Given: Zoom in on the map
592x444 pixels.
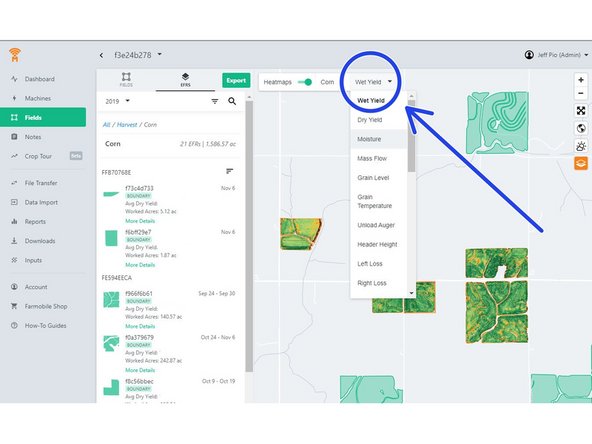Looking at the screenshot, I should click(x=581, y=80).
